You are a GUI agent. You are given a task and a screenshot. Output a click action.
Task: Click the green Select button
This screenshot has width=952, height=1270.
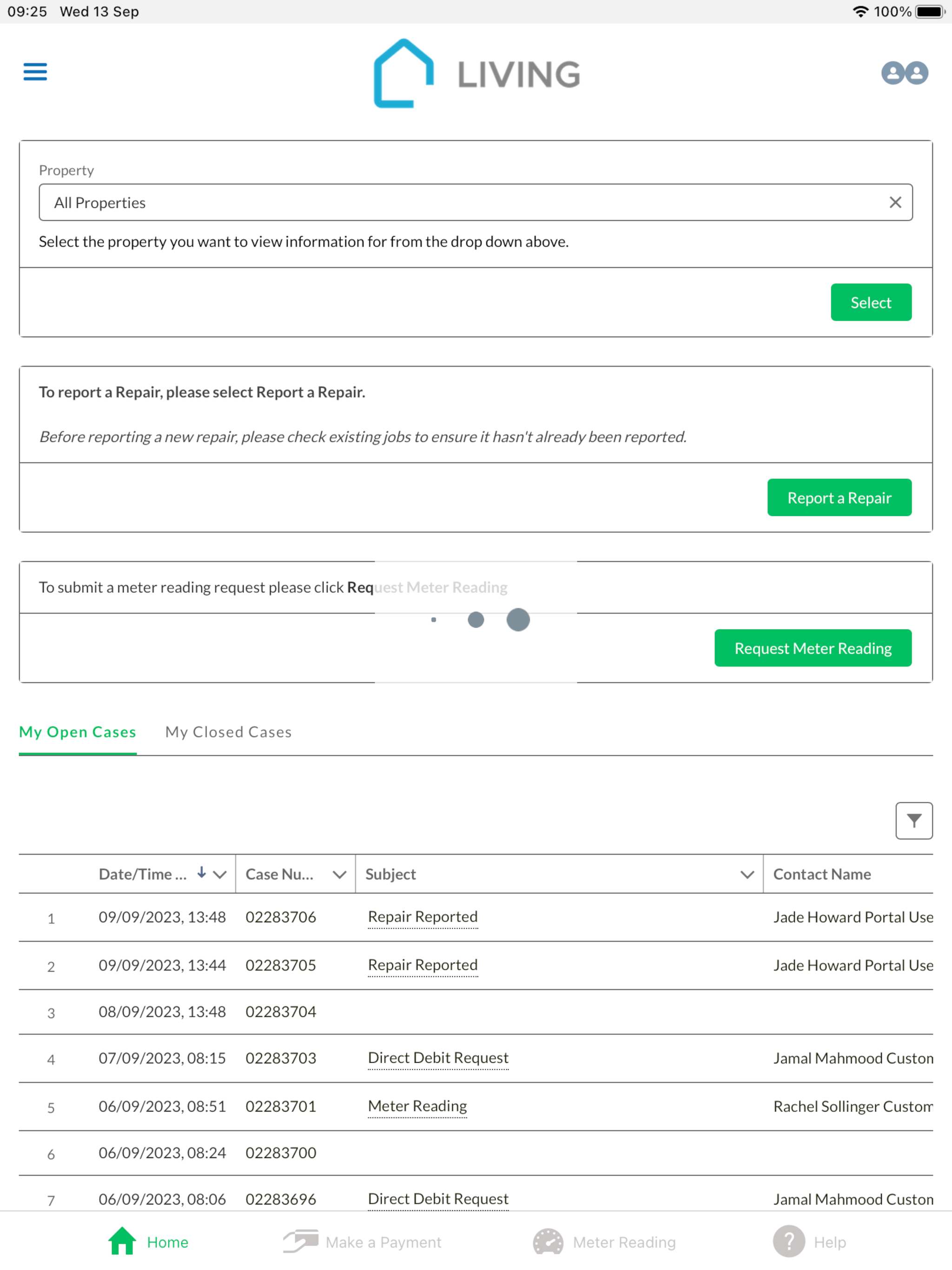pos(871,302)
